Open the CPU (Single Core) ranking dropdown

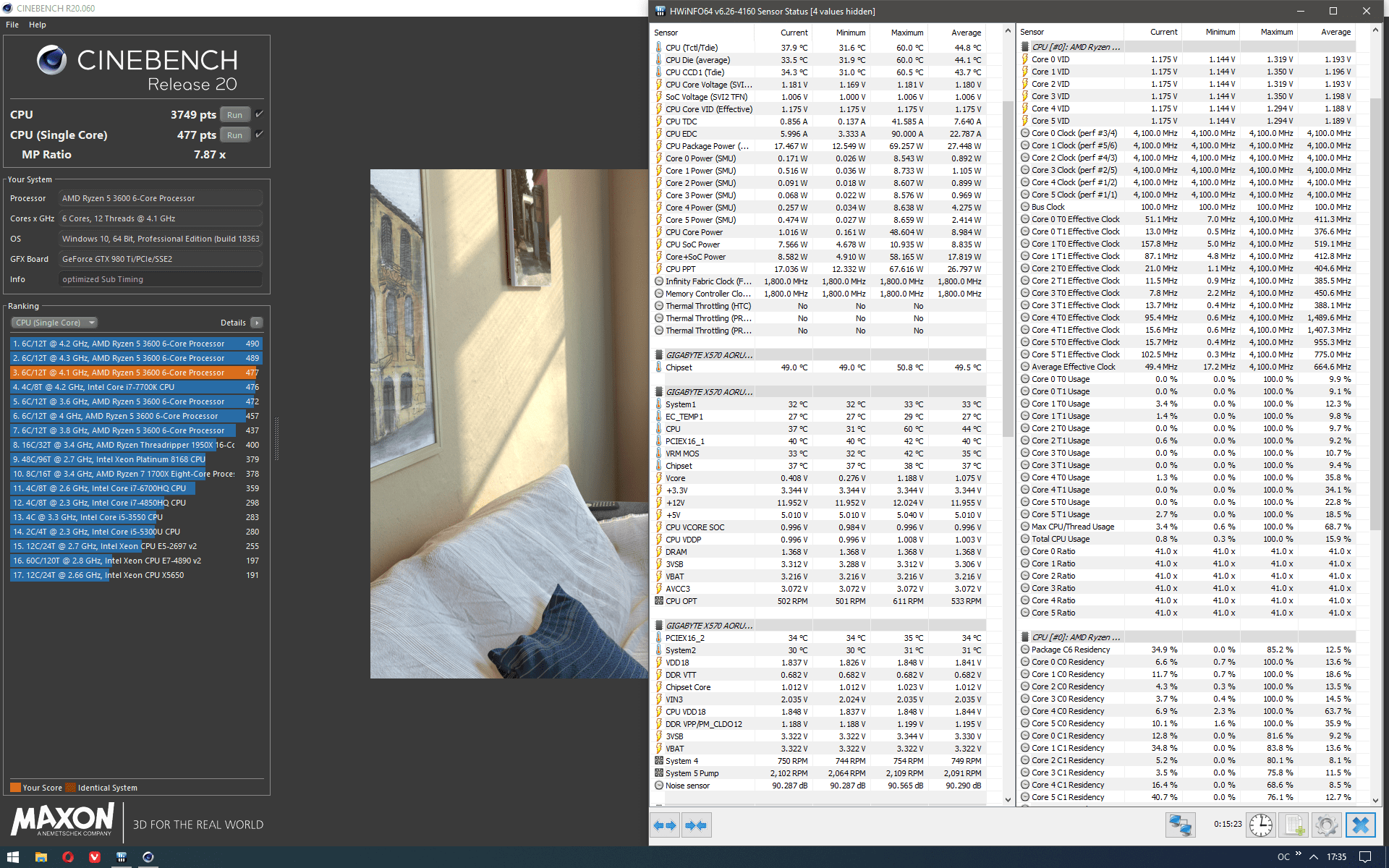pos(54,323)
